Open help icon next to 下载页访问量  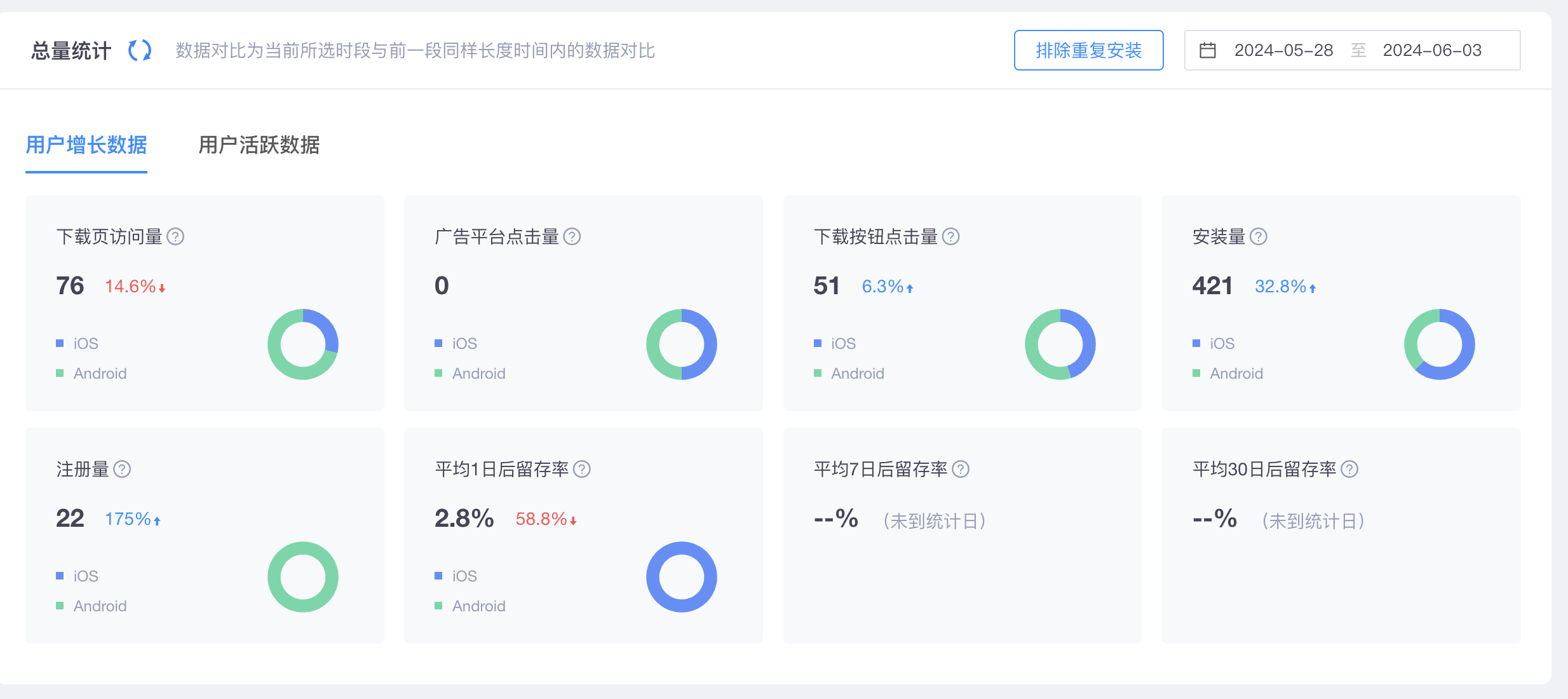(175, 236)
